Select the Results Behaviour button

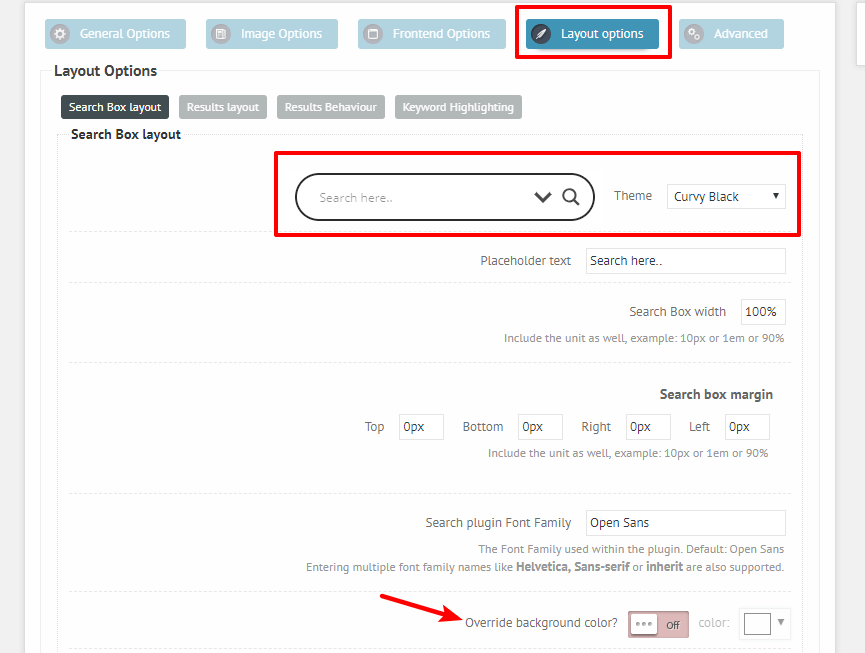coord(330,107)
